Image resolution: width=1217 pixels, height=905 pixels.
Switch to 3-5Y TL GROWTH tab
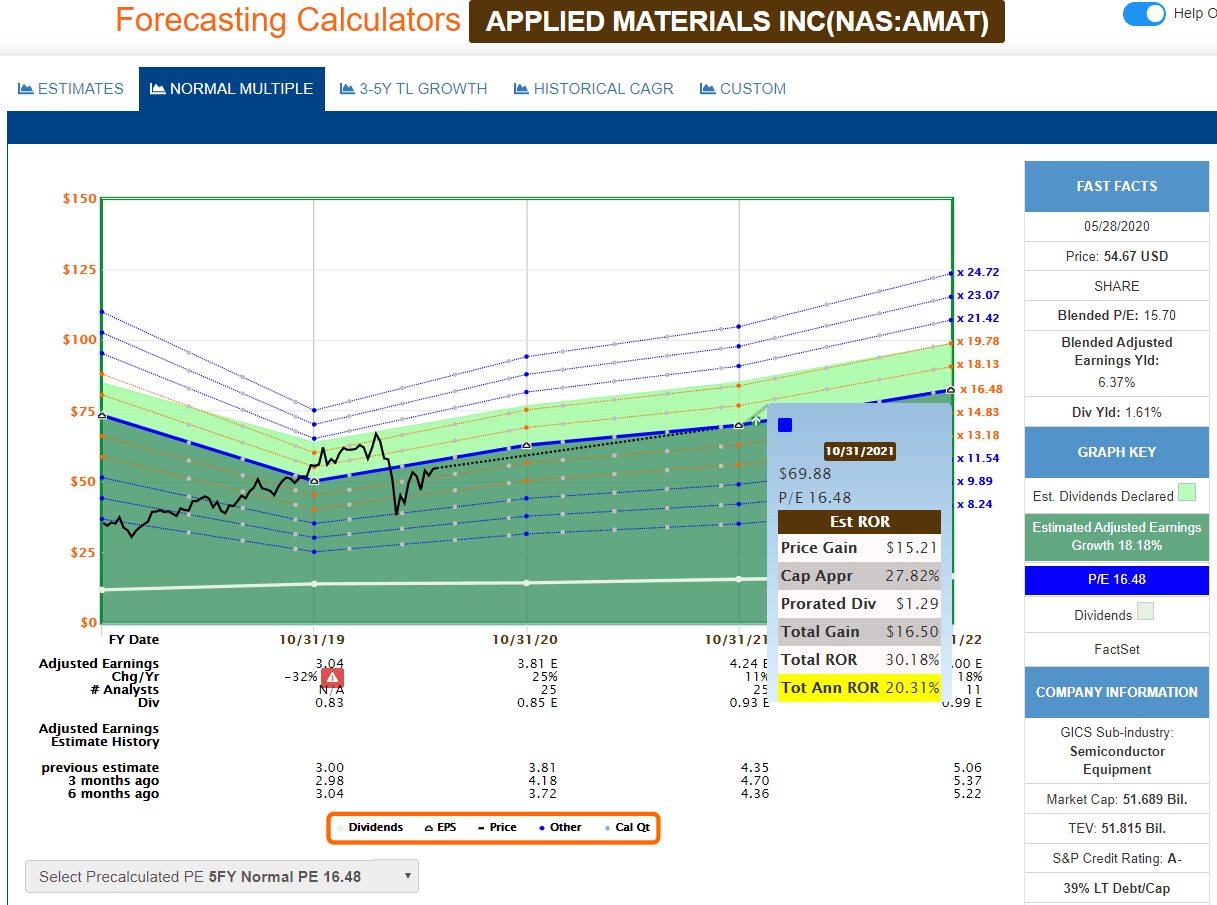point(414,89)
